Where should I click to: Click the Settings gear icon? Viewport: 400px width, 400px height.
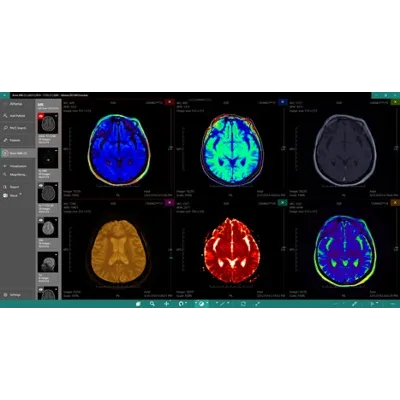[x=5, y=295]
